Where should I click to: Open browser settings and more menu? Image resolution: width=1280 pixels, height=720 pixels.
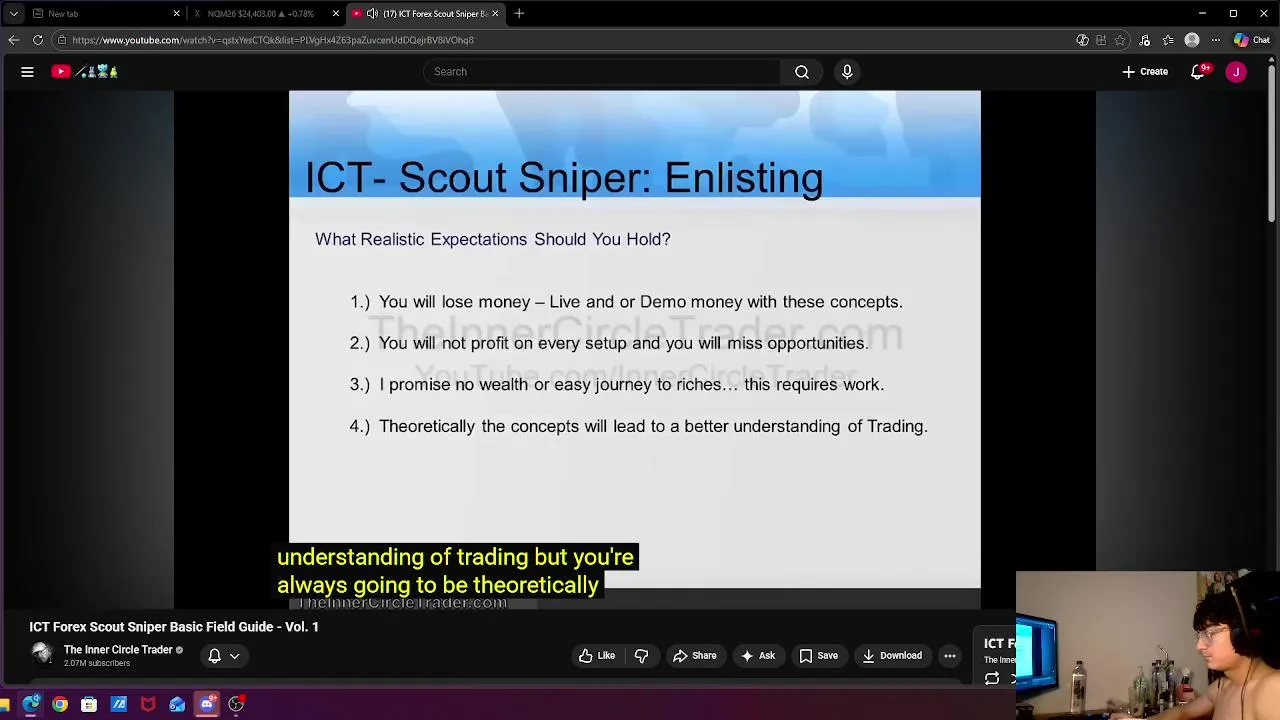click(1216, 40)
